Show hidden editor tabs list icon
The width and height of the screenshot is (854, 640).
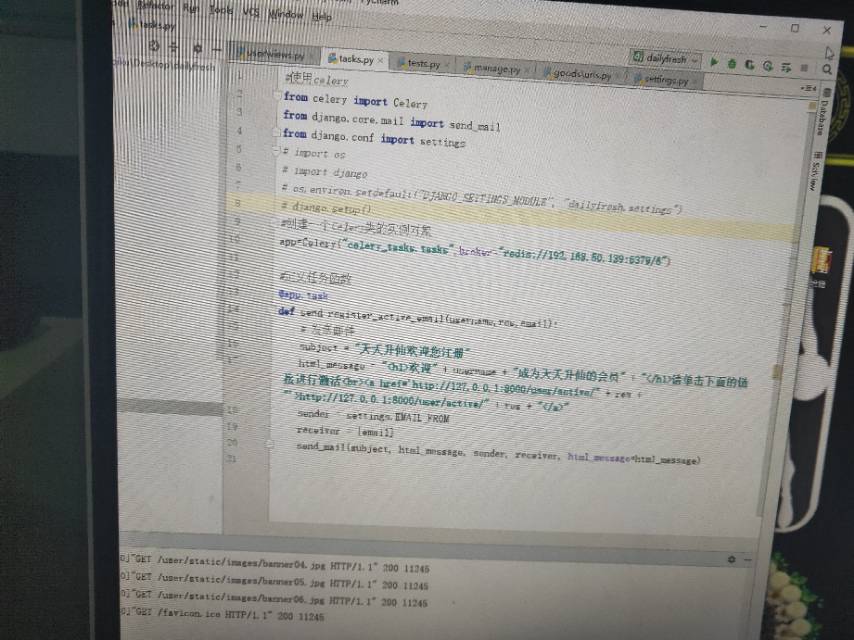coord(808,88)
